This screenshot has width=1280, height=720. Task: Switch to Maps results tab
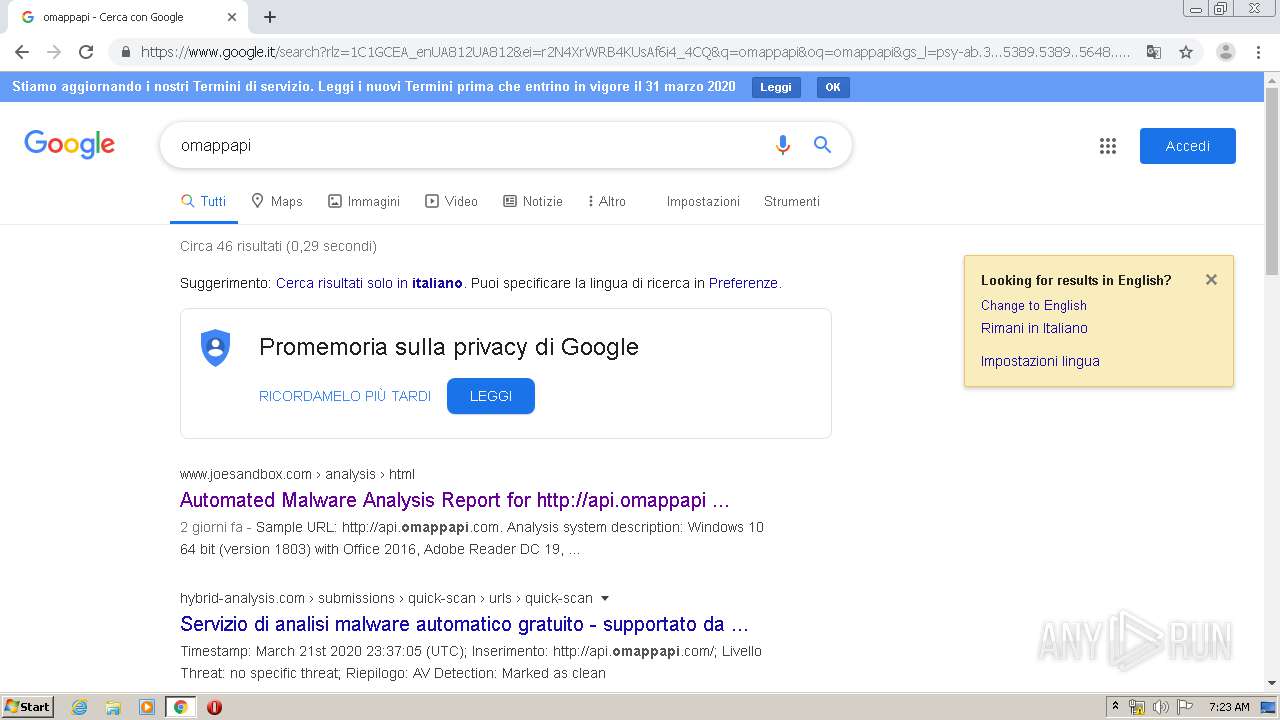coord(277,201)
